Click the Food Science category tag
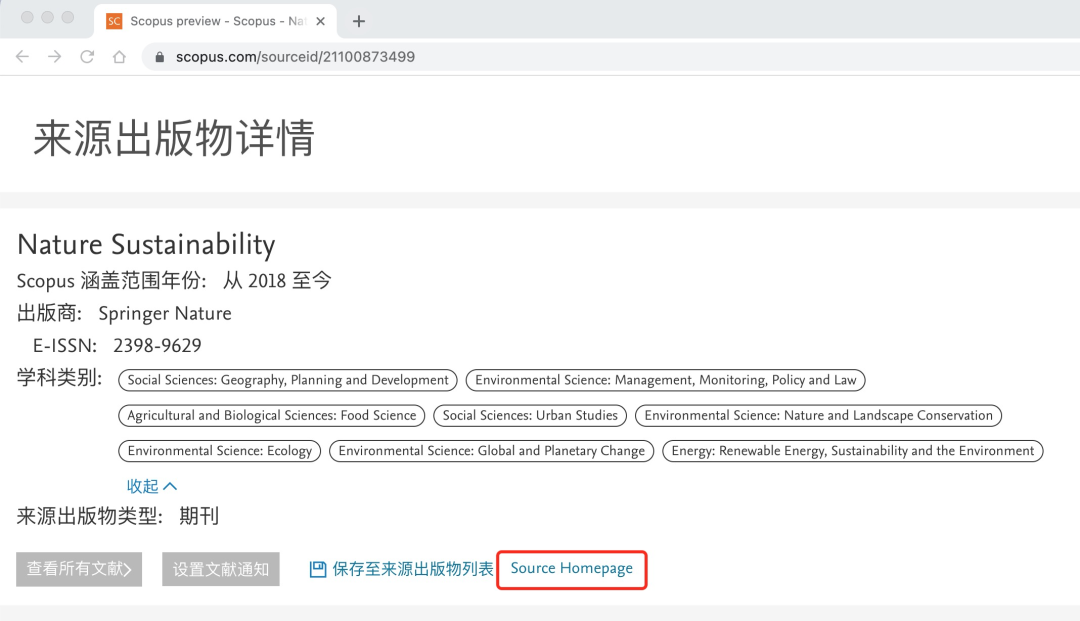The height and width of the screenshot is (621, 1080). click(x=271, y=415)
